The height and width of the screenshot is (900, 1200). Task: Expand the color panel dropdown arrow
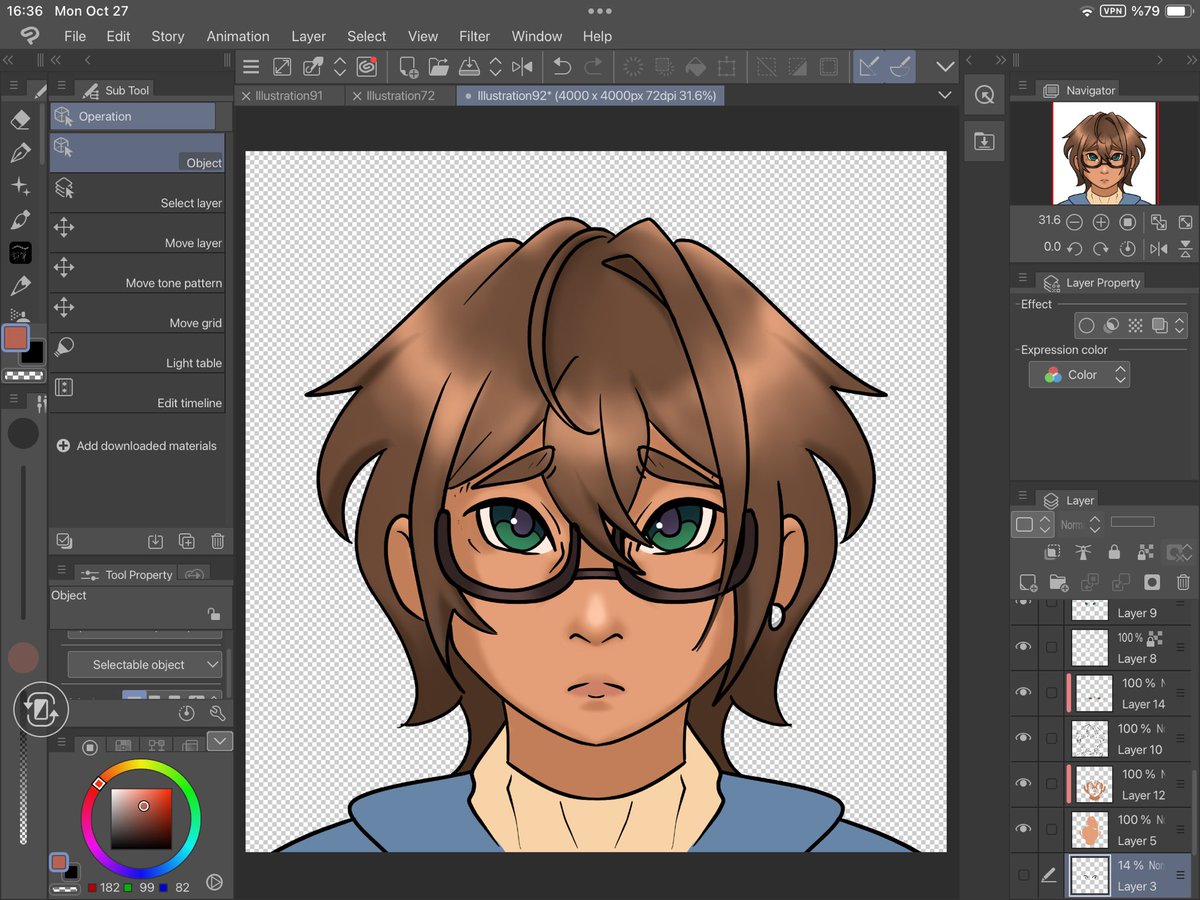pyautogui.click(x=220, y=741)
